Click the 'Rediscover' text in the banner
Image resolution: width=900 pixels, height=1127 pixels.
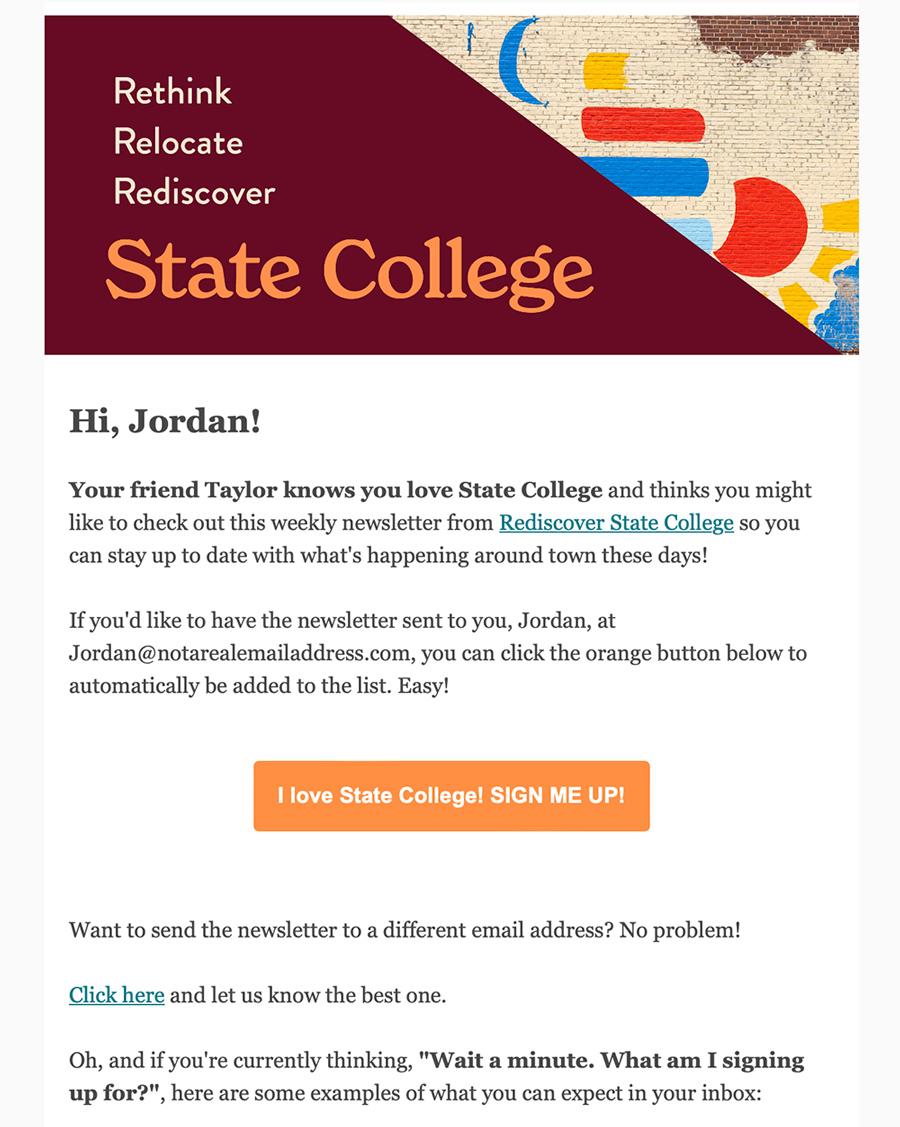194,192
